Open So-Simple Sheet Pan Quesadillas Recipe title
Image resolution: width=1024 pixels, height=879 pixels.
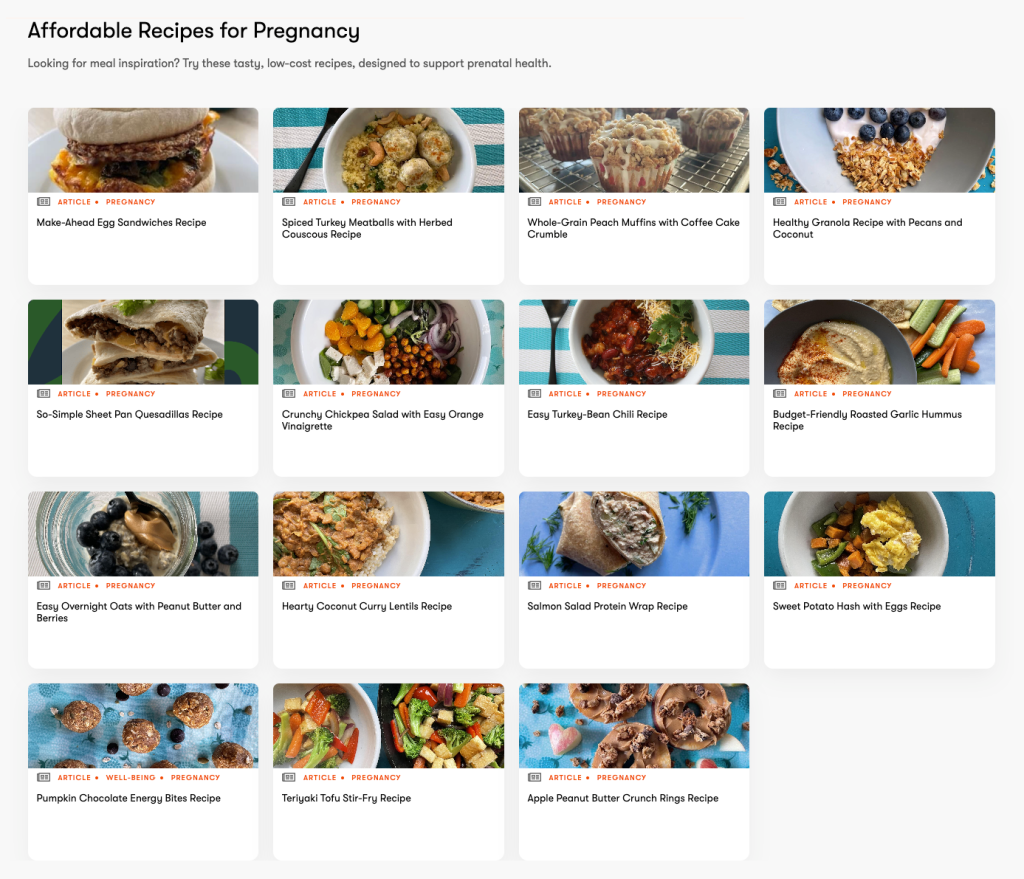129,414
